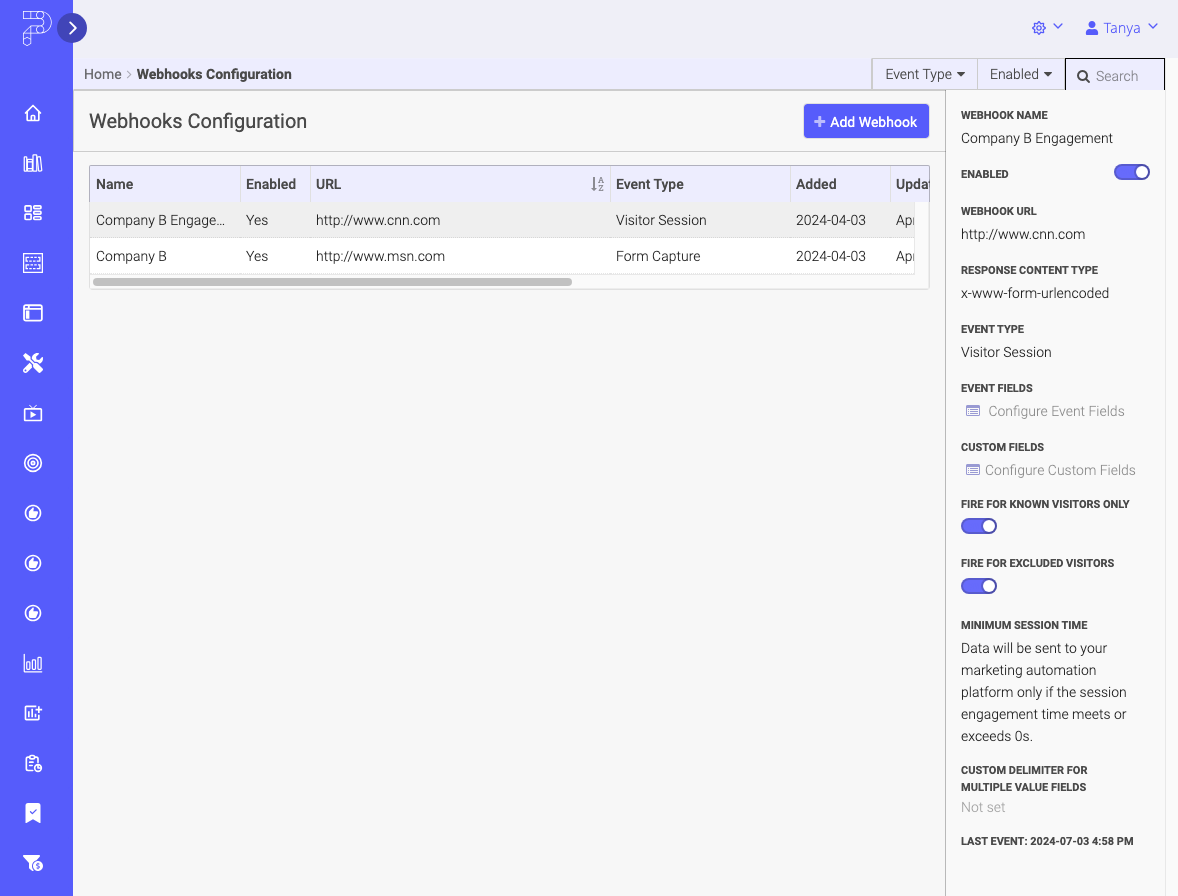Open the bookmark with checkmark icon
Image resolution: width=1178 pixels, height=896 pixels.
[x=33, y=813]
